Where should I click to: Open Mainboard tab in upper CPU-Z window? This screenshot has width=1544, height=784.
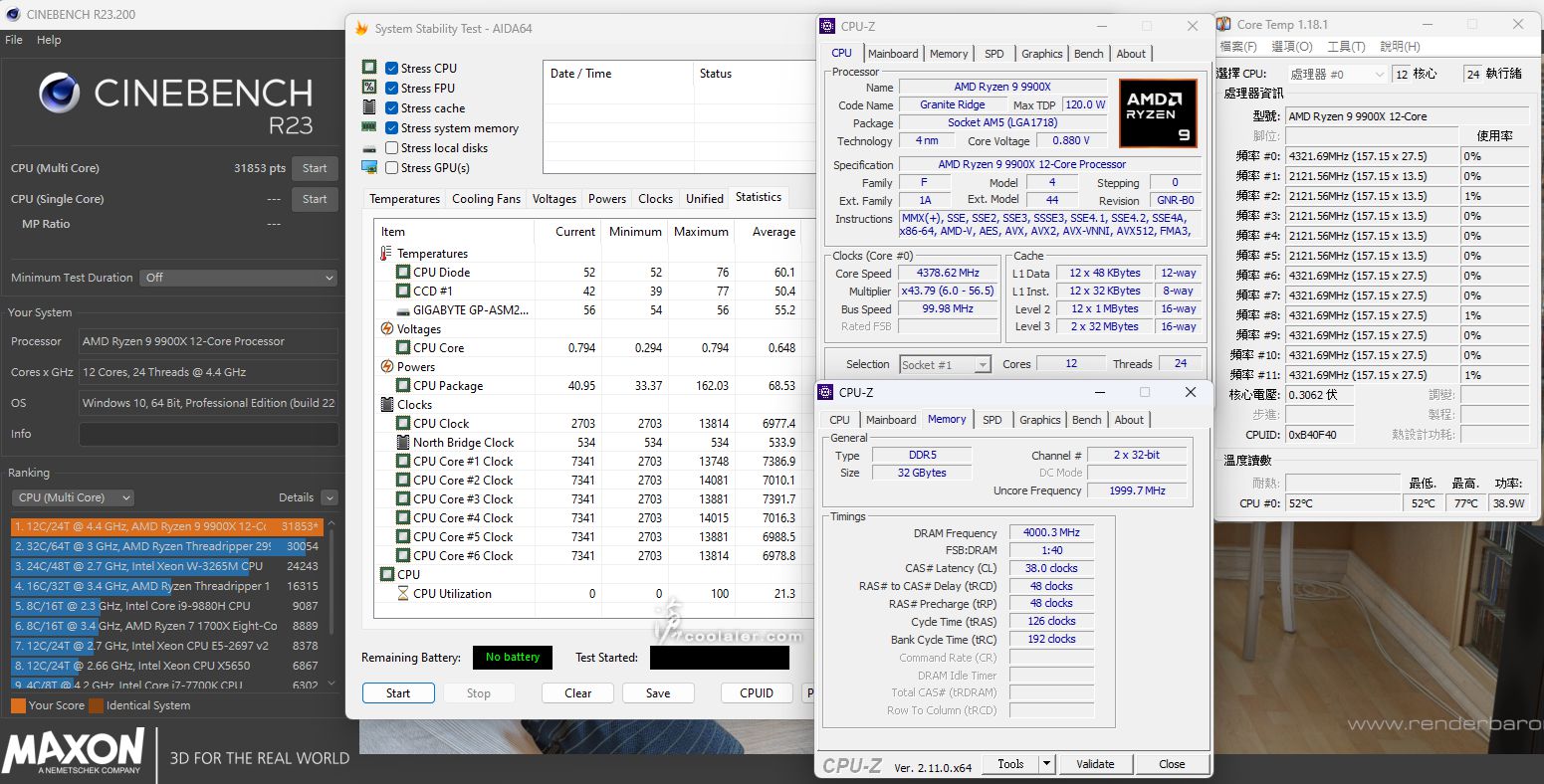click(x=893, y=54)
